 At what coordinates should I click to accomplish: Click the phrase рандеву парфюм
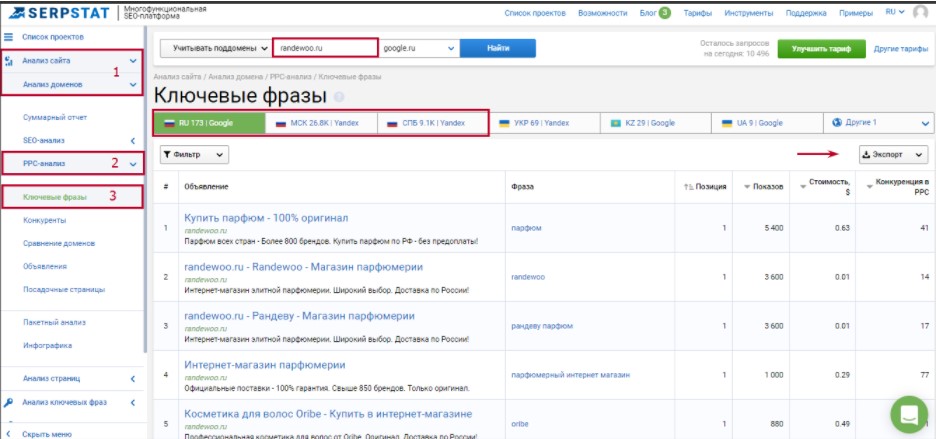542,326
